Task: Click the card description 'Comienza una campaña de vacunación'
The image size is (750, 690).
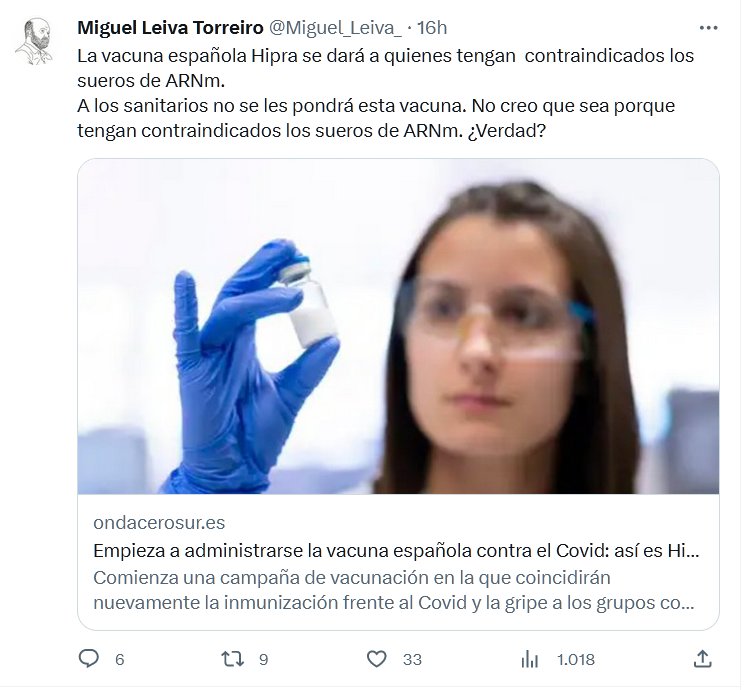Action: point(393,590)
